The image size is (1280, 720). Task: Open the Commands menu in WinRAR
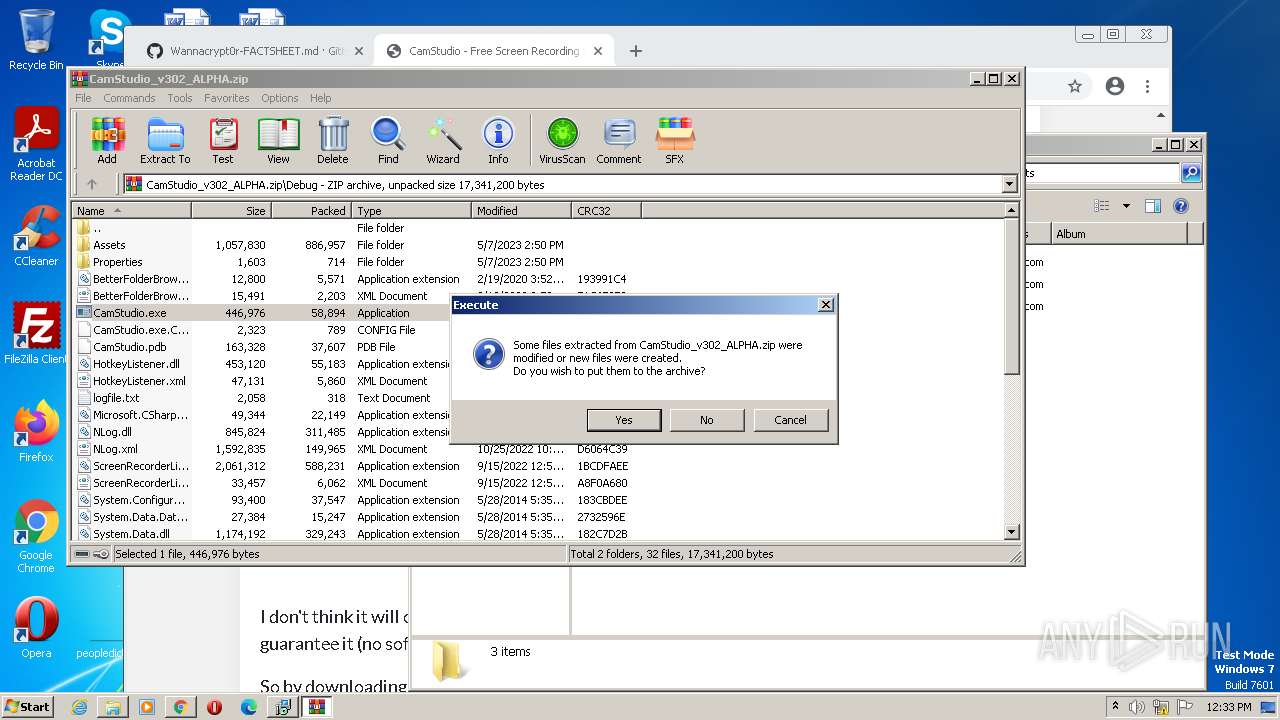(x=129, y=98)
